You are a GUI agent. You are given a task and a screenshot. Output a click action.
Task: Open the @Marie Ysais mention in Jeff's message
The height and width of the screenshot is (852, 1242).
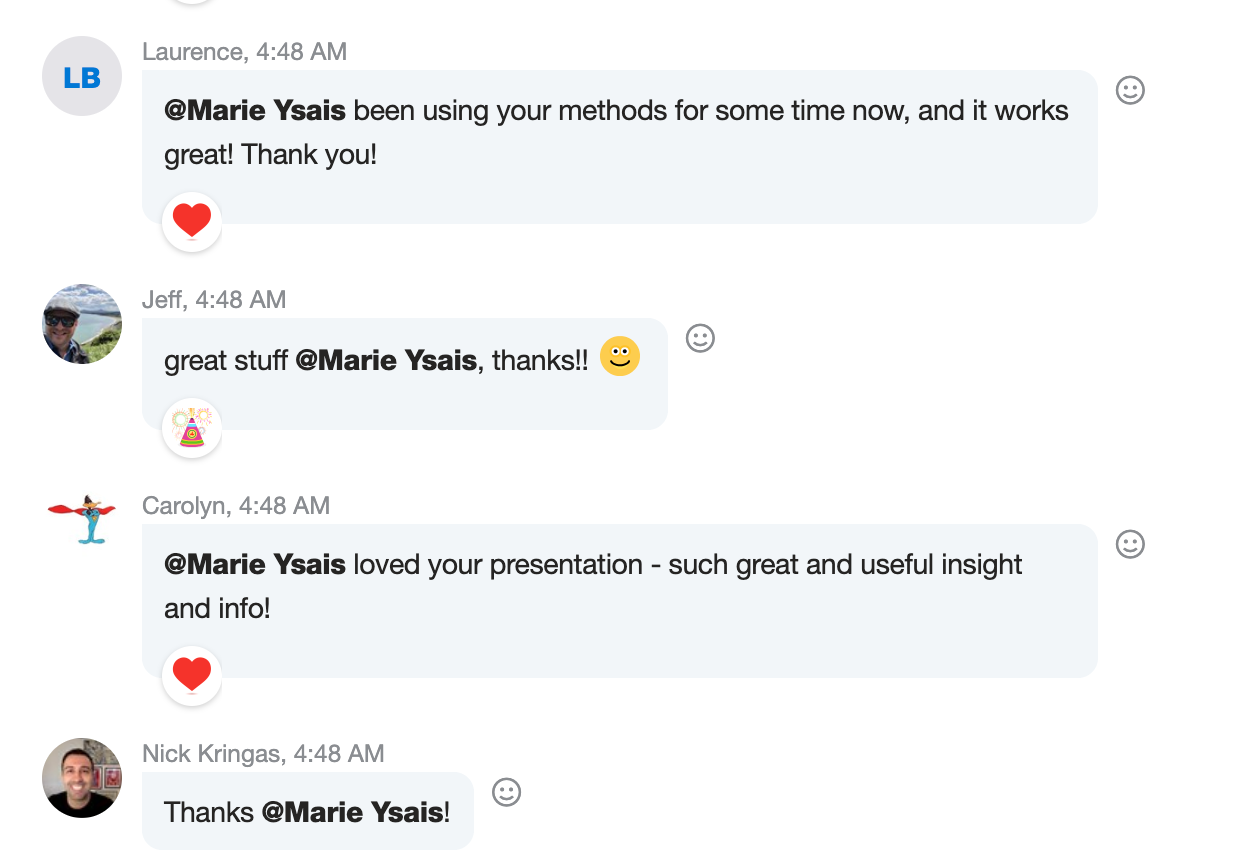pos(386,360)
